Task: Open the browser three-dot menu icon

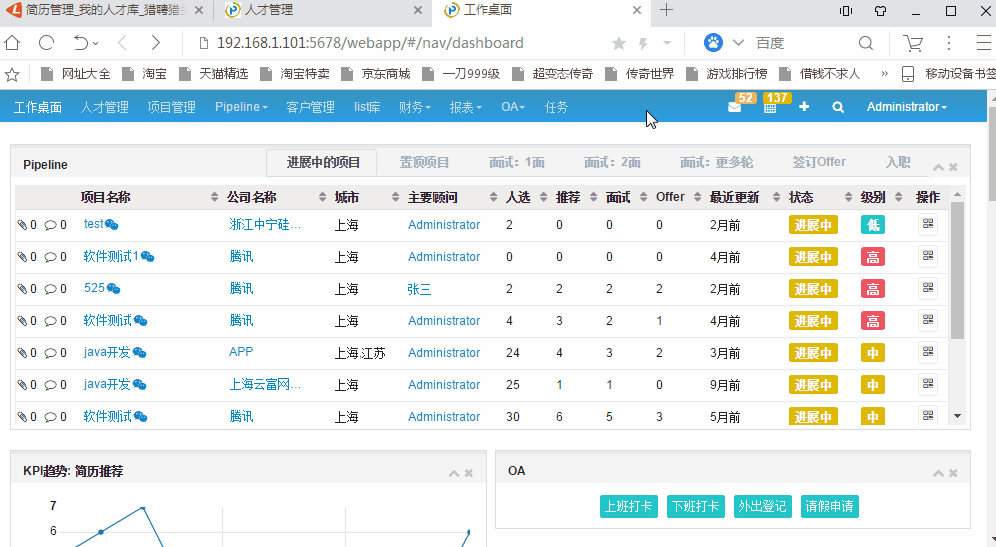Action: 949,43
